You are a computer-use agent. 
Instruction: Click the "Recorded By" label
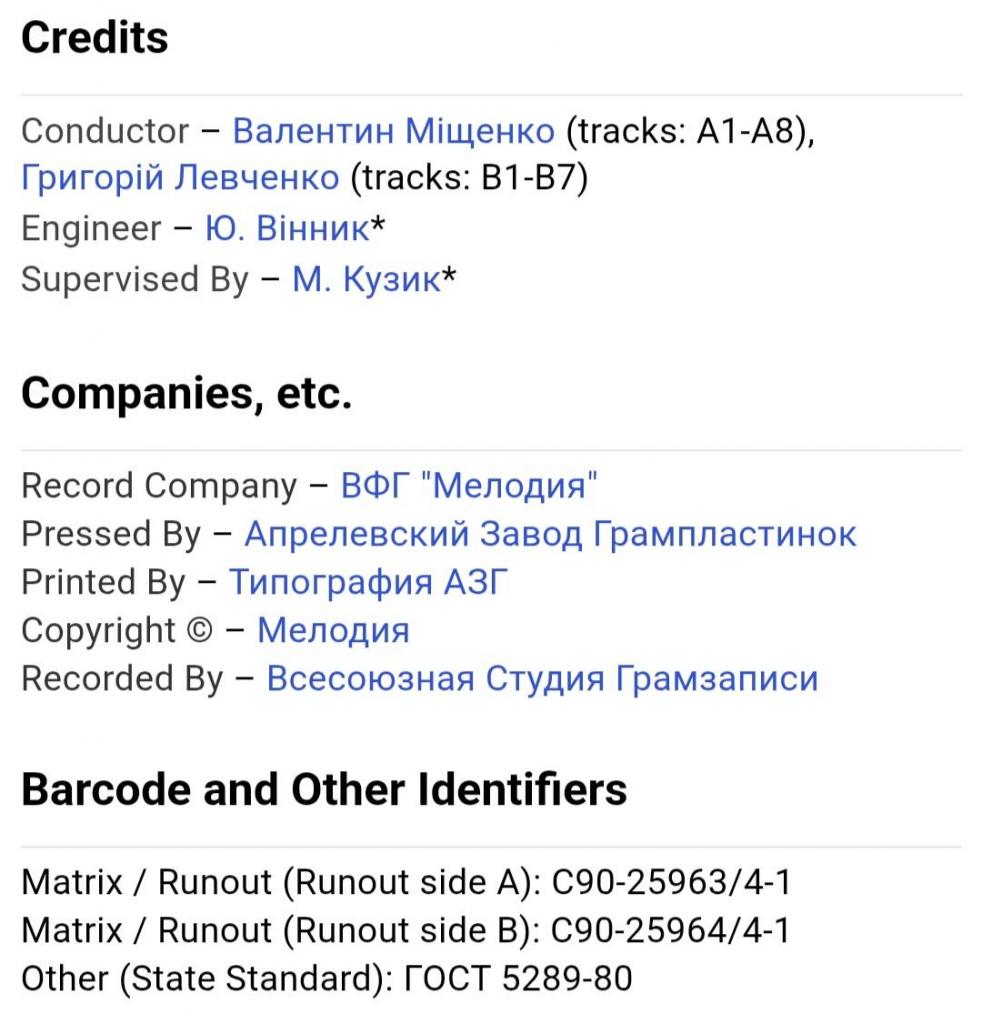point(122,678)
